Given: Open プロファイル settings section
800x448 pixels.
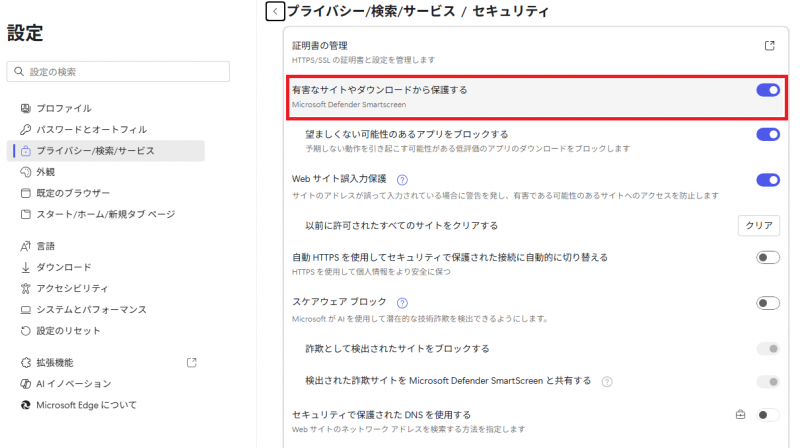Looking at the screenshot, I should click(64, 108).
